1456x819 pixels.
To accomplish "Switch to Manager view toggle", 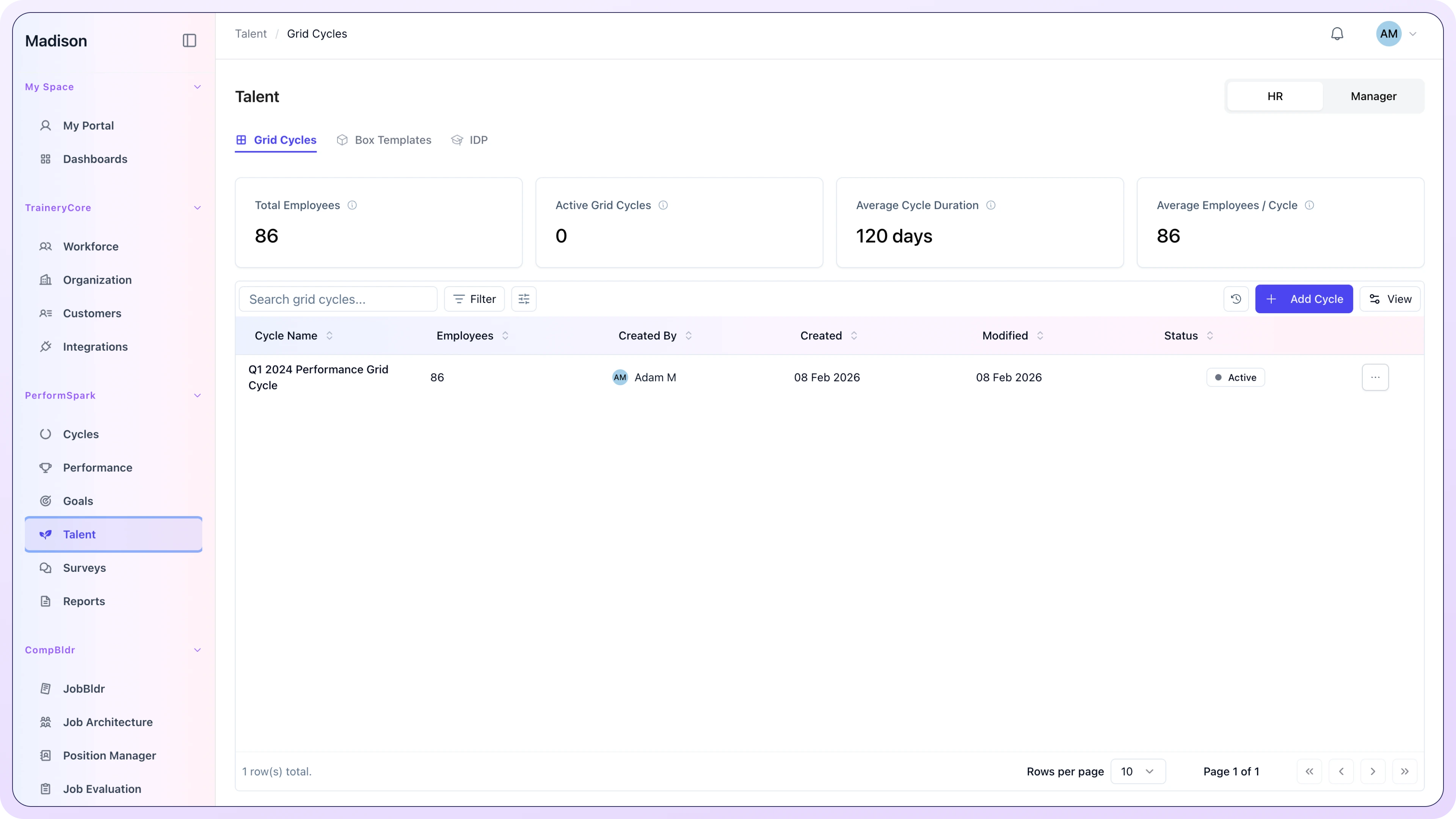I will 1373,96.
